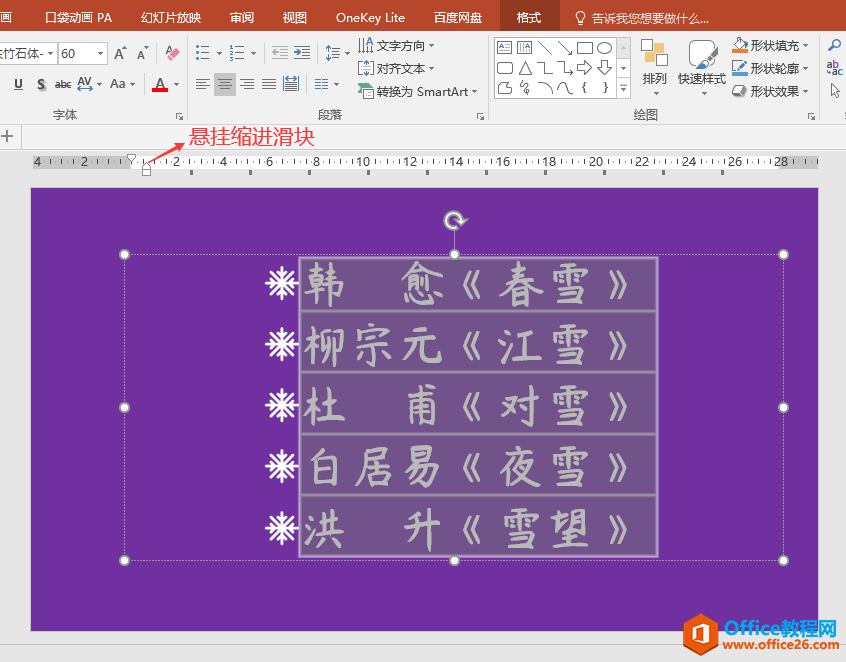Click the red font color swatch
The height and width of the screenshot is (662, 846).
160,84
